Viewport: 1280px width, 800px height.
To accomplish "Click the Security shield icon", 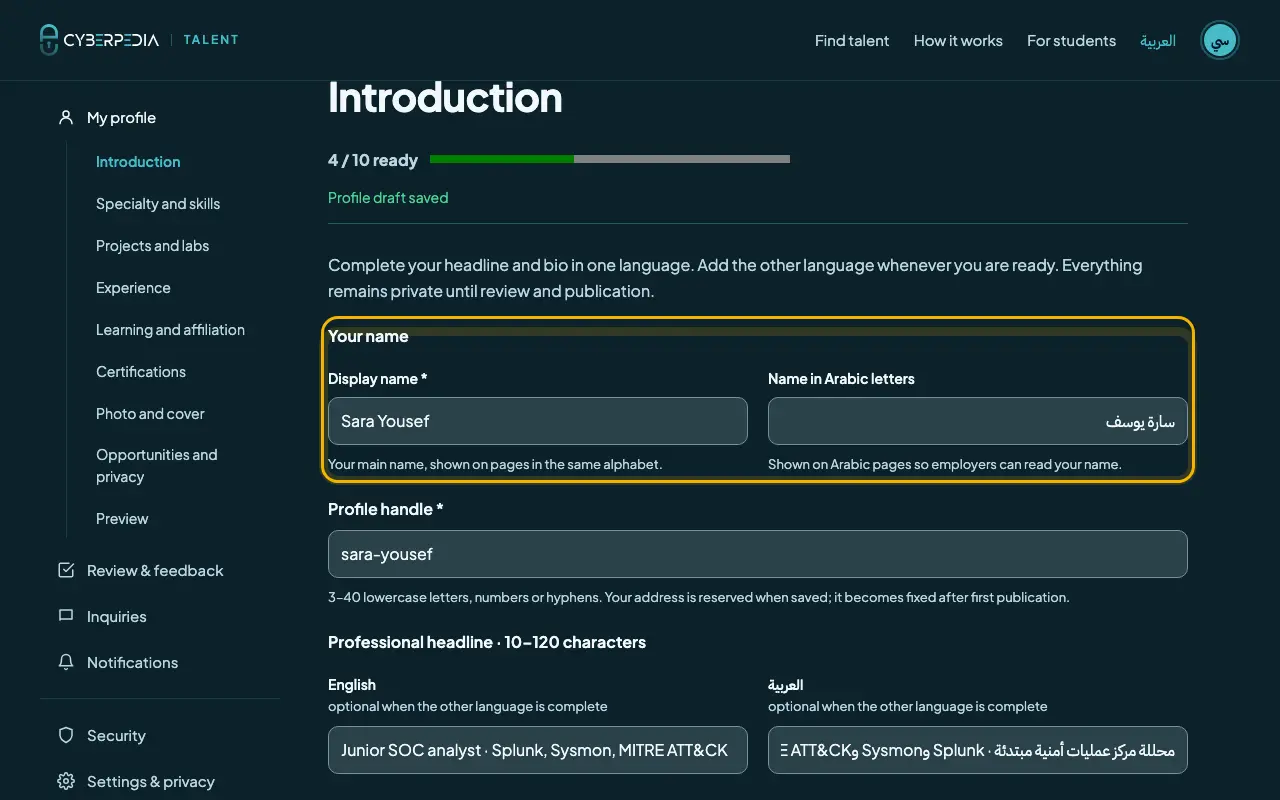I will coord(66,735).
